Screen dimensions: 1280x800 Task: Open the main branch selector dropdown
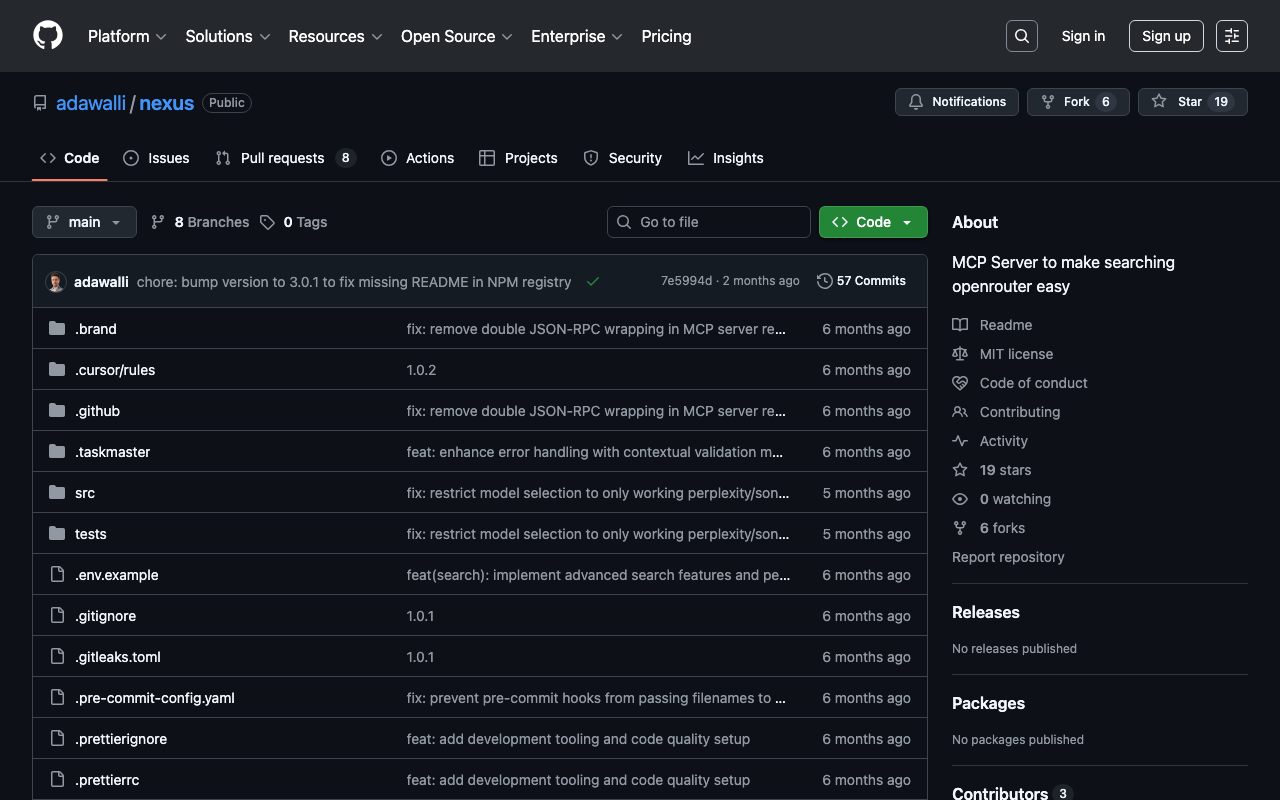point(84,222)
